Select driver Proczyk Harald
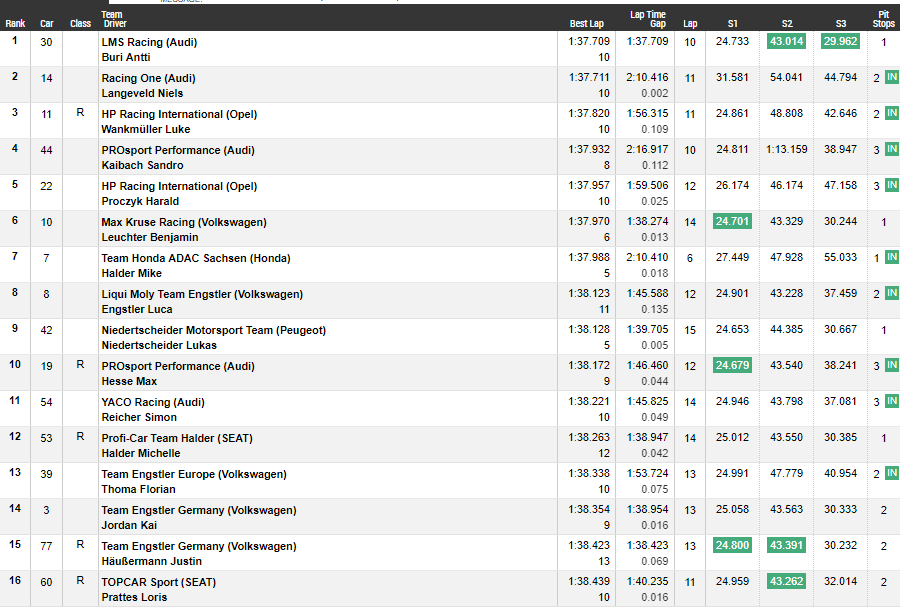The height and width of the screenshot is (607, 905). 140,201
